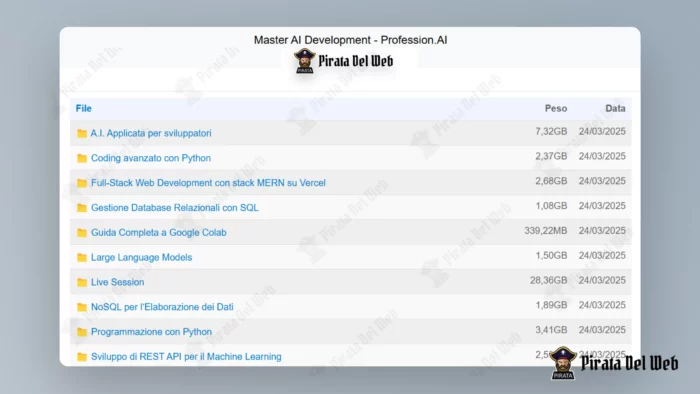700x394 pixels.
Task: Click folder icon beside Sviluppo di REST API
Action: pyautogui.click(x=82, y=357)
